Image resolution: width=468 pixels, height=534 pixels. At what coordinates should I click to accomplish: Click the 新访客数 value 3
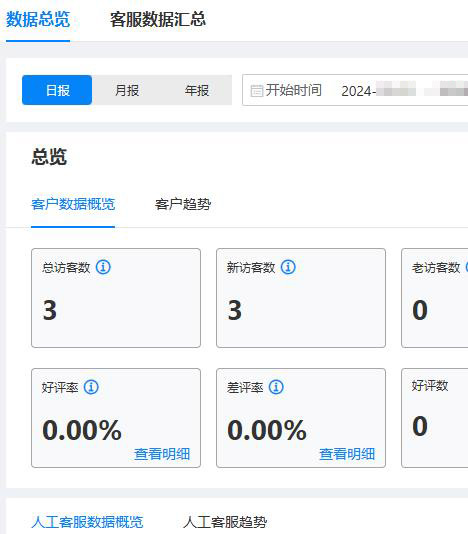click(x=235, y=310)
